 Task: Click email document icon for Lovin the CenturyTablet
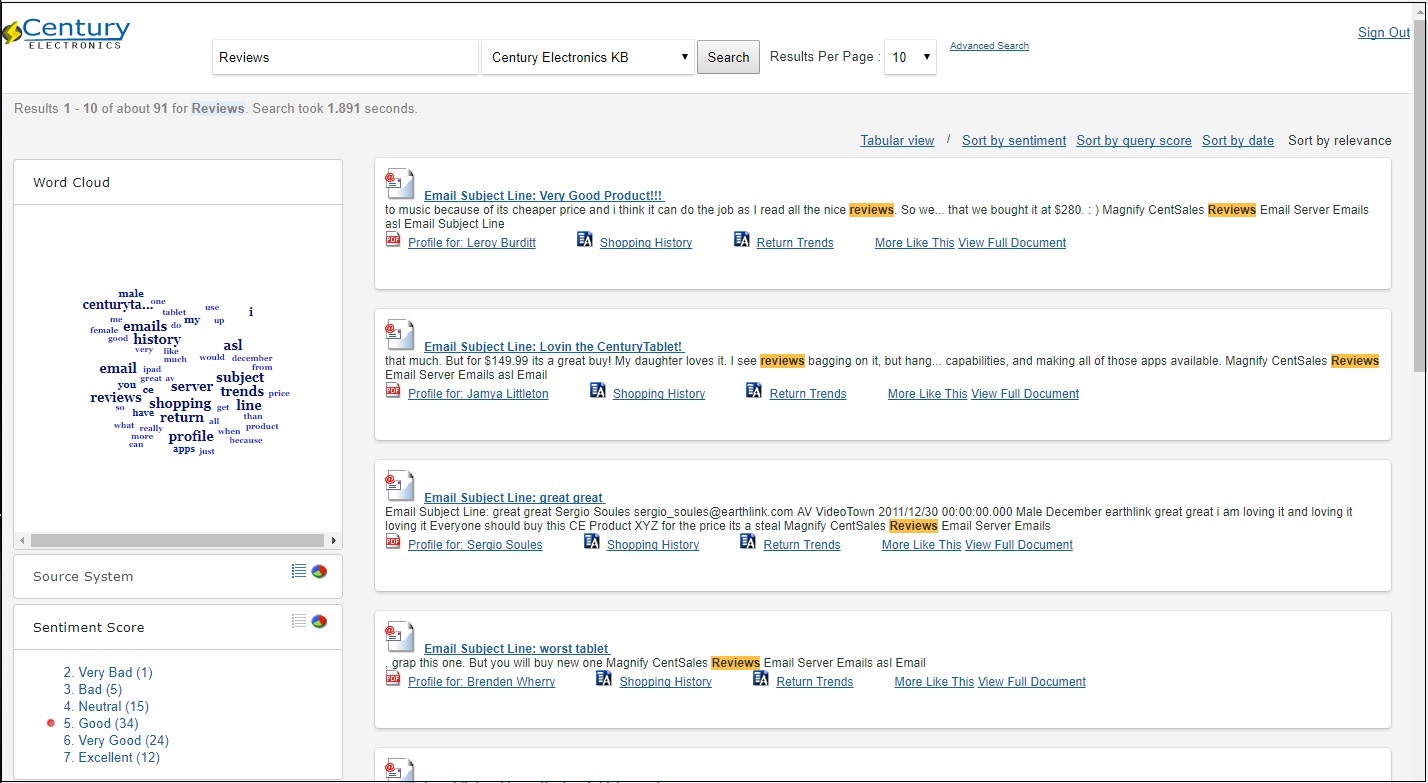[399, 336]
